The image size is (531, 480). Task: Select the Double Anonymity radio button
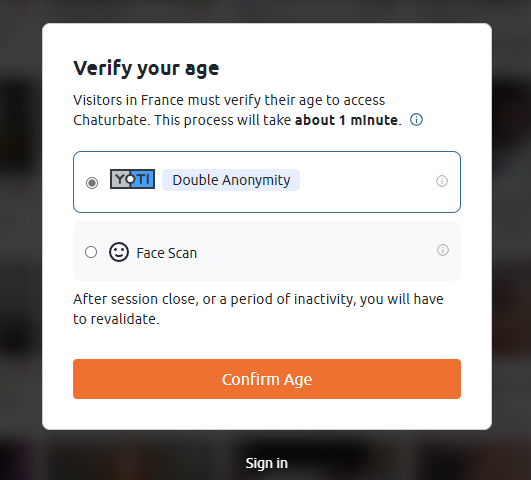point(92,183)
